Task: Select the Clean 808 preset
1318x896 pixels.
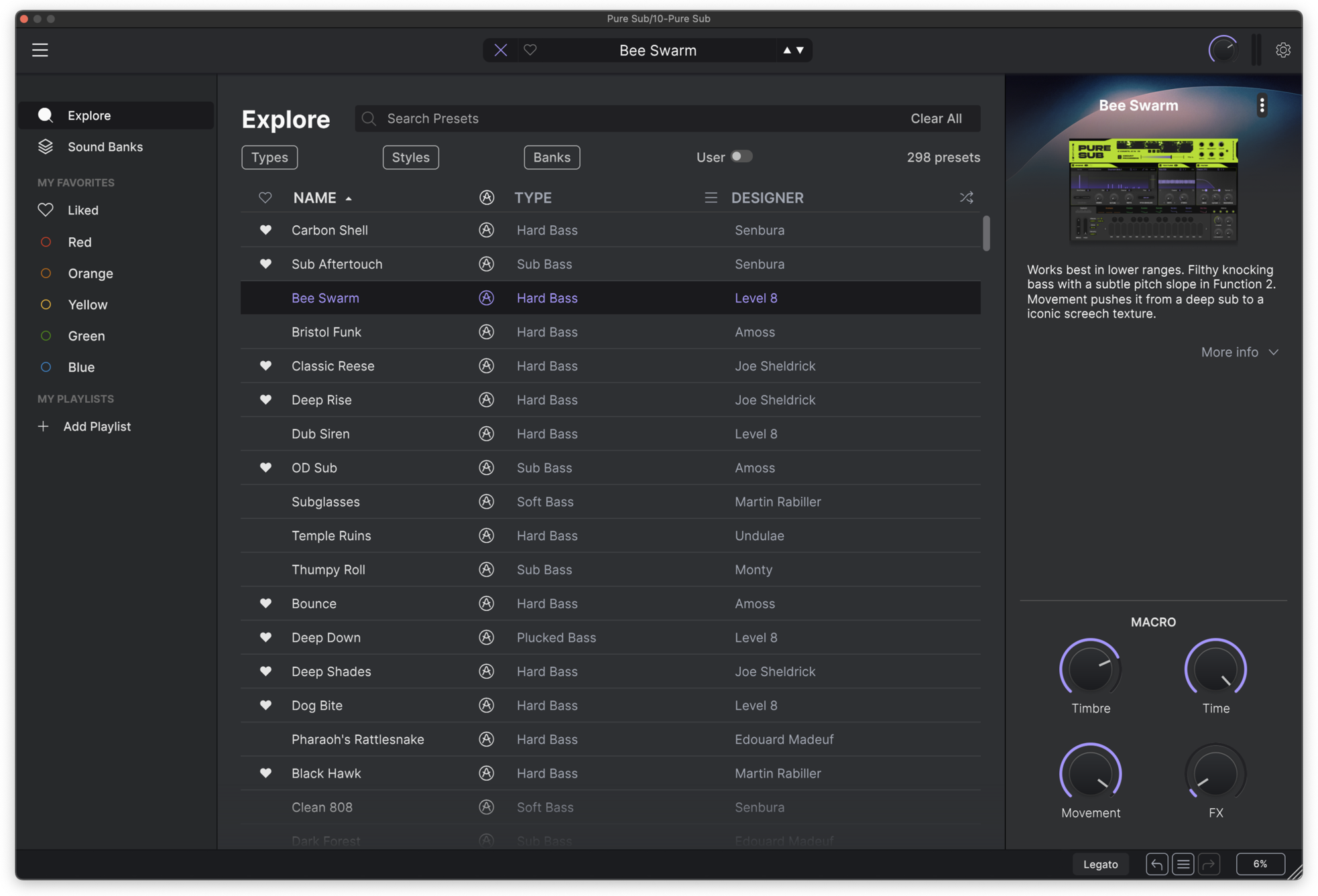Action: point(610,808)
